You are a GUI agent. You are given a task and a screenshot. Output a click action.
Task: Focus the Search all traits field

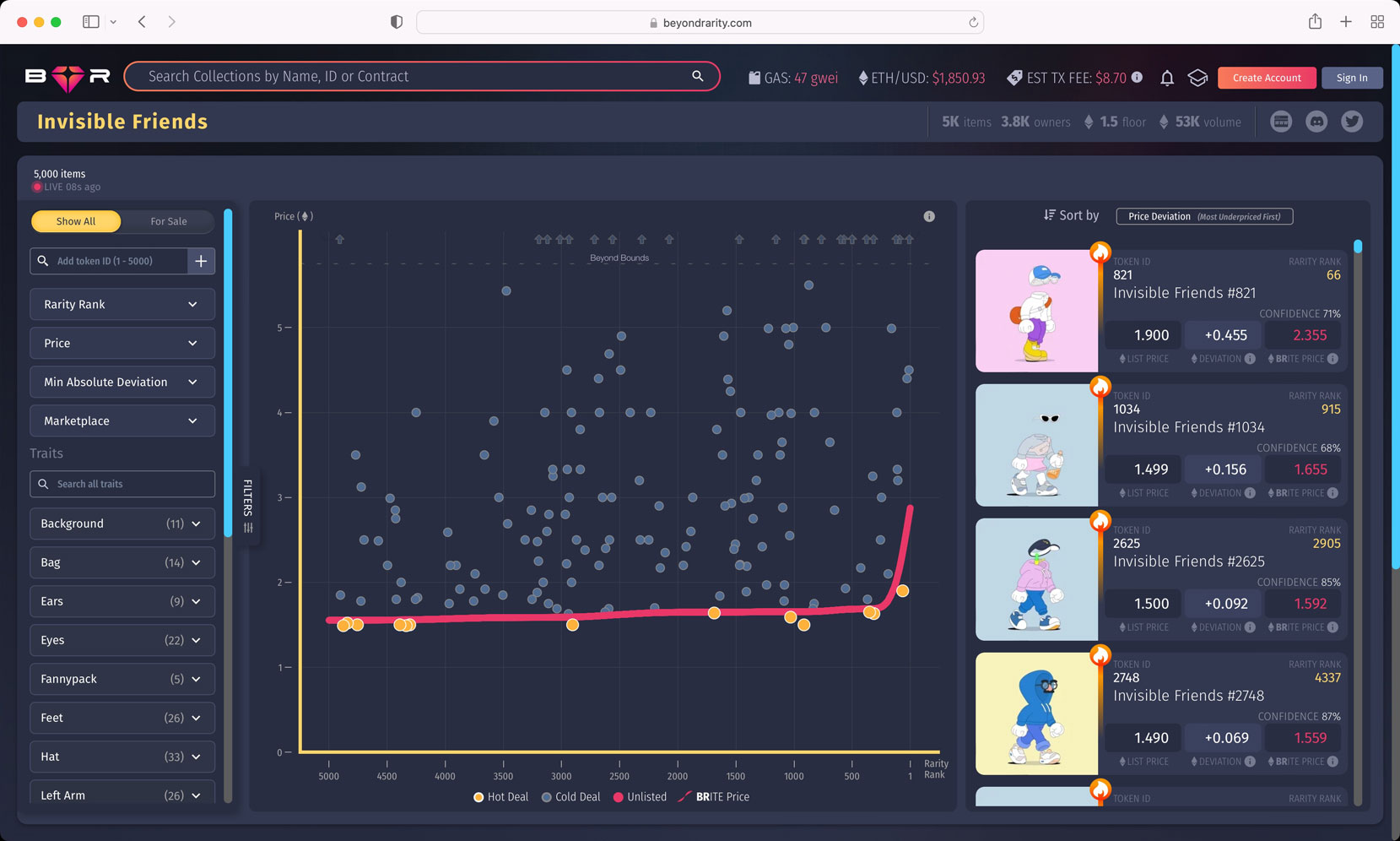click(122, 484)
